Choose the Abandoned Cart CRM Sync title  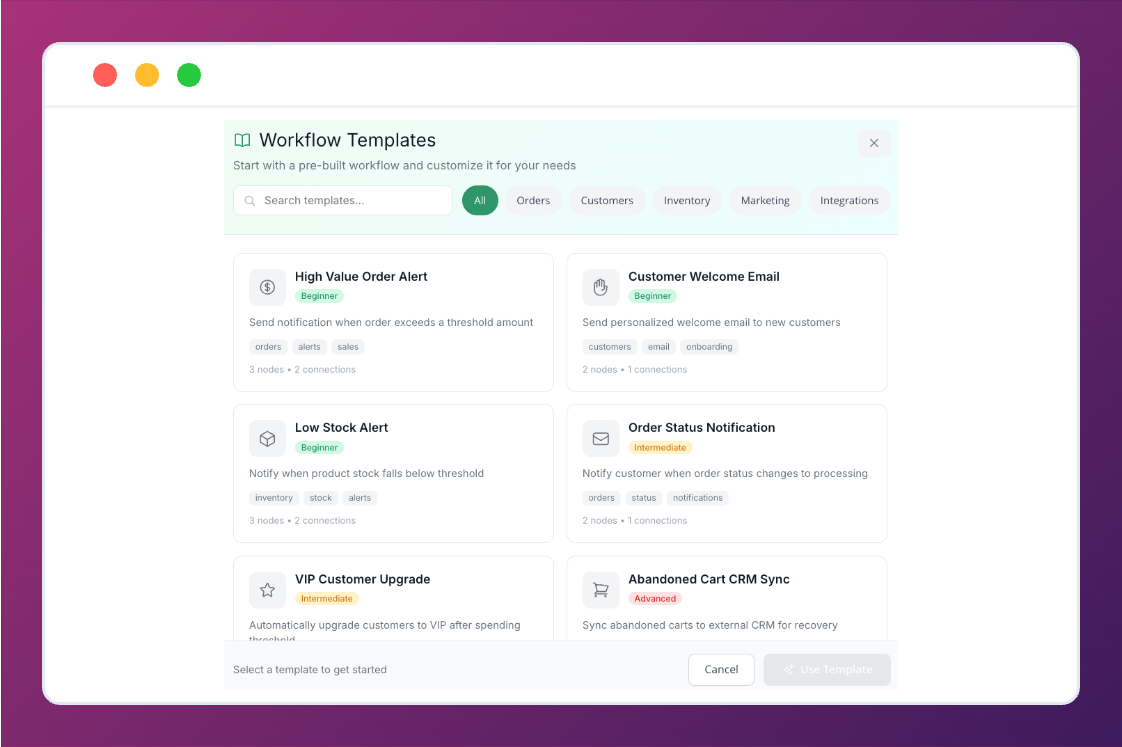(x=708, y=580)
